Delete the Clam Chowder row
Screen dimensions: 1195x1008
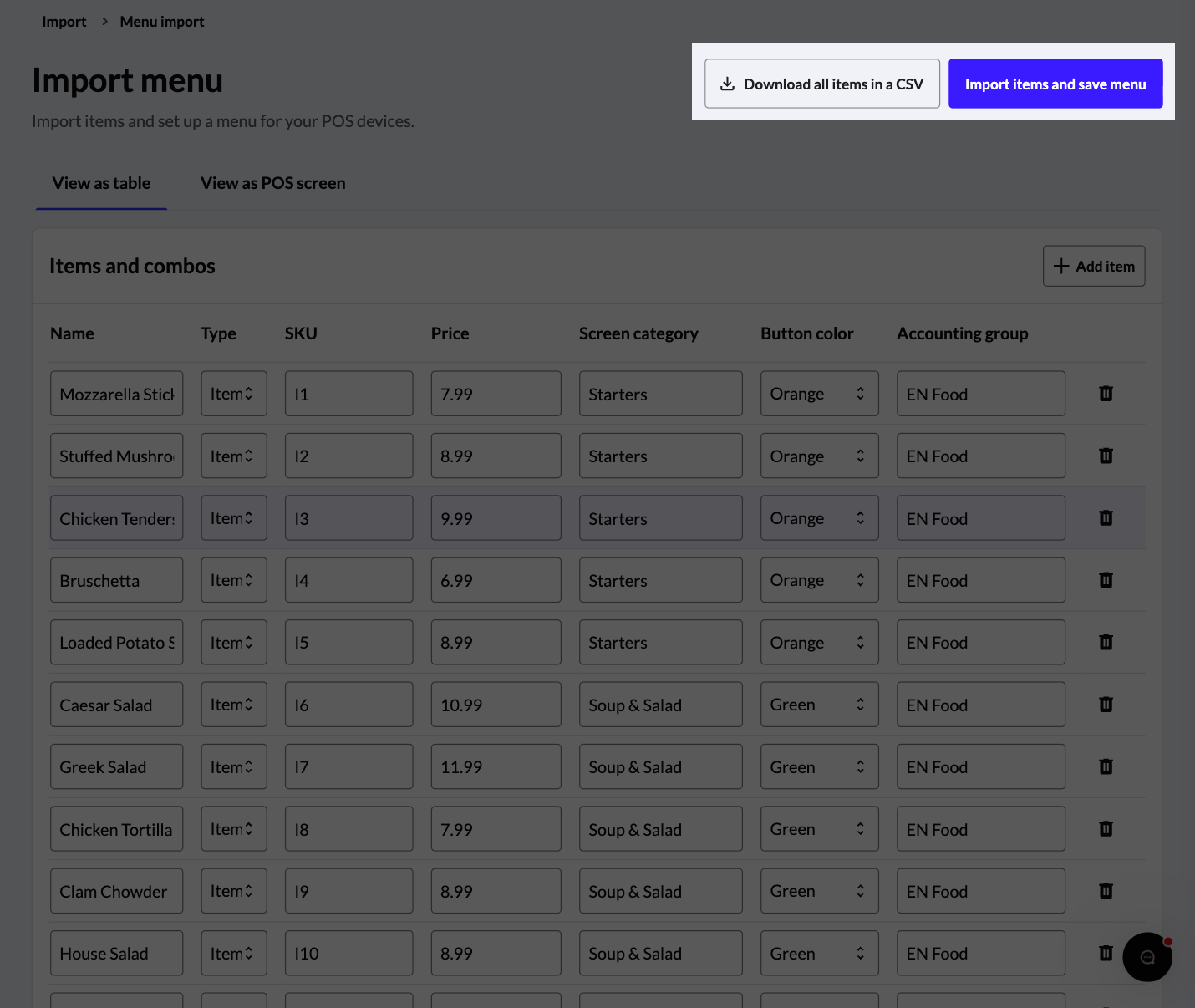coord(1106,891)
